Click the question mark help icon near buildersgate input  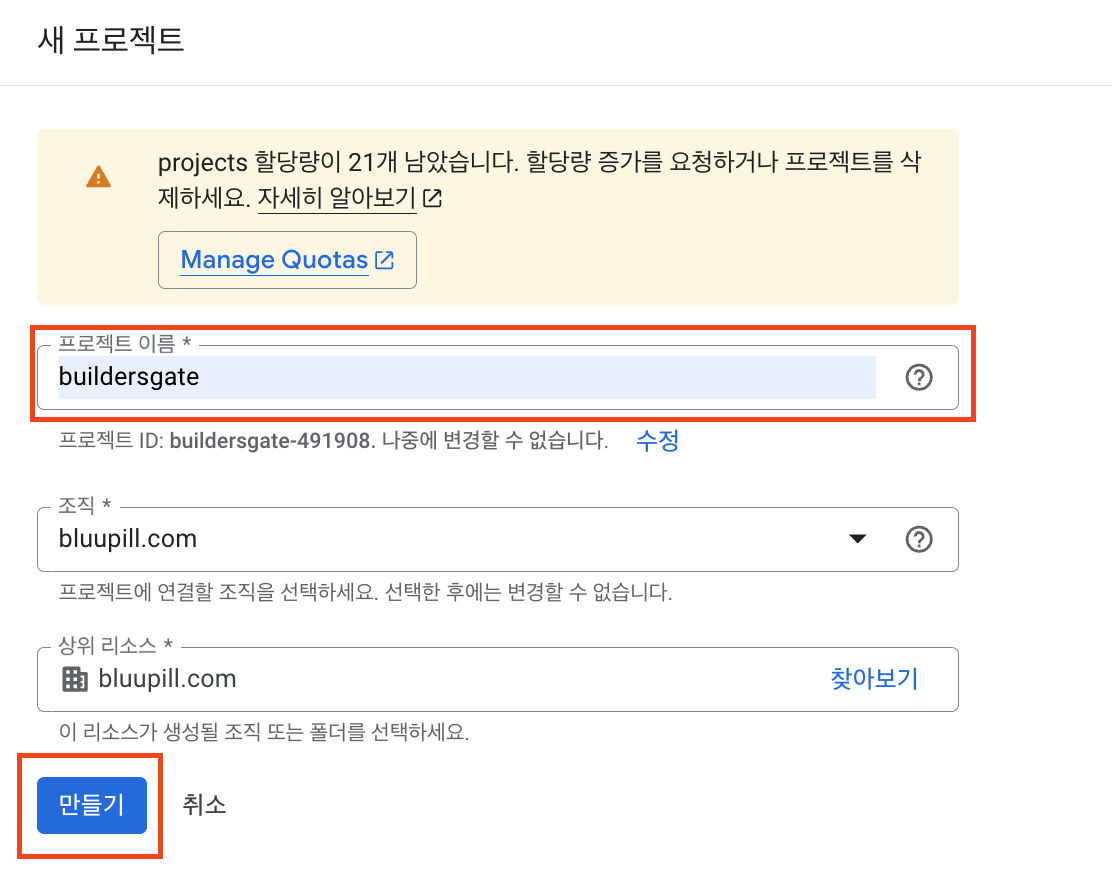click(918, 377)
